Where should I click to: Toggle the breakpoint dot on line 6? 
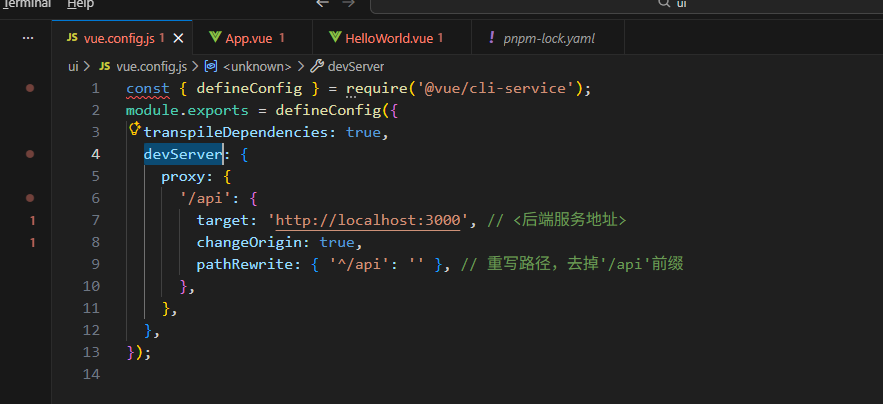tap(30, 198)
